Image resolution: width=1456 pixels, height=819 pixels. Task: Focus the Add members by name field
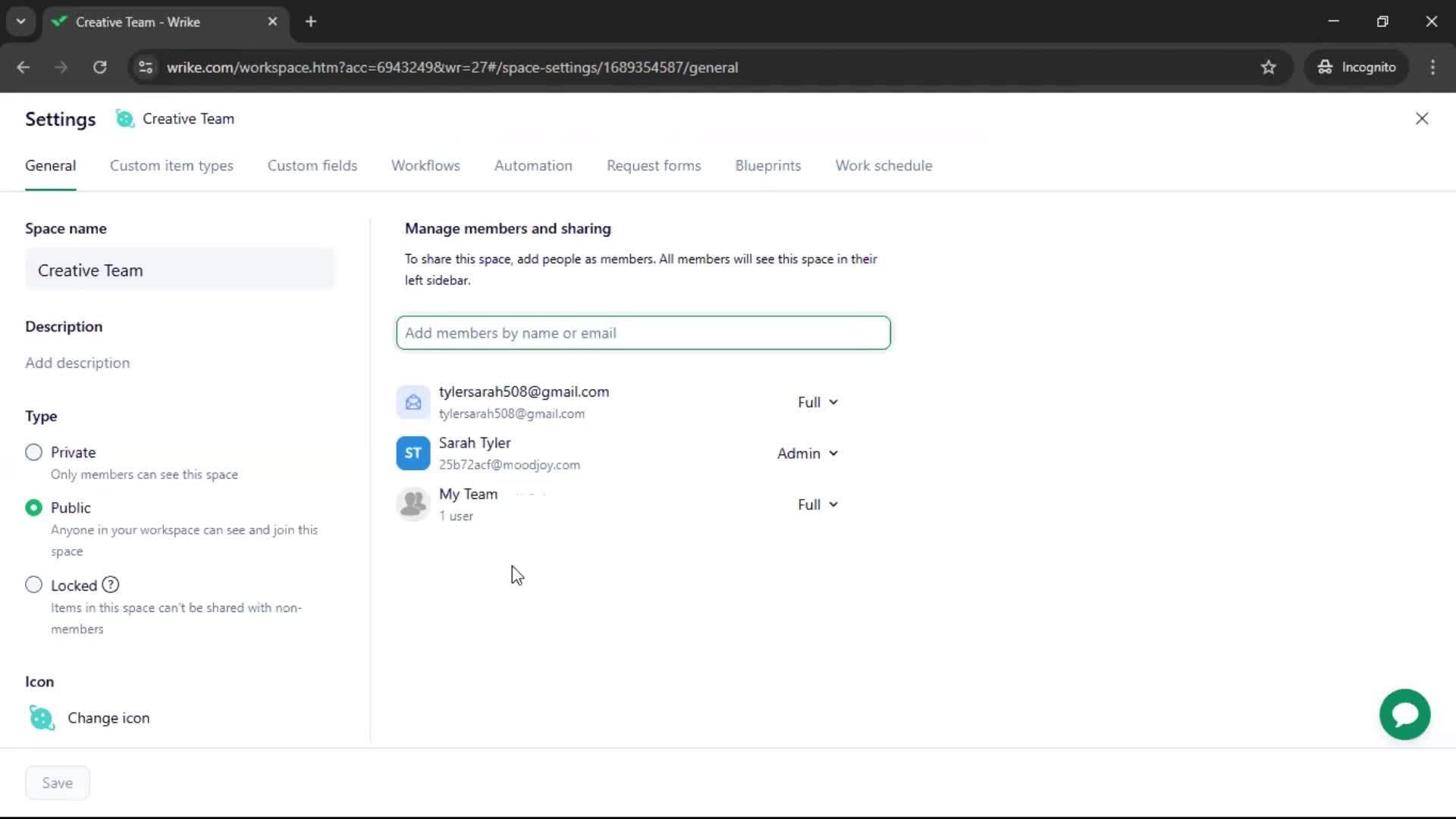click(x=643, y=333)
